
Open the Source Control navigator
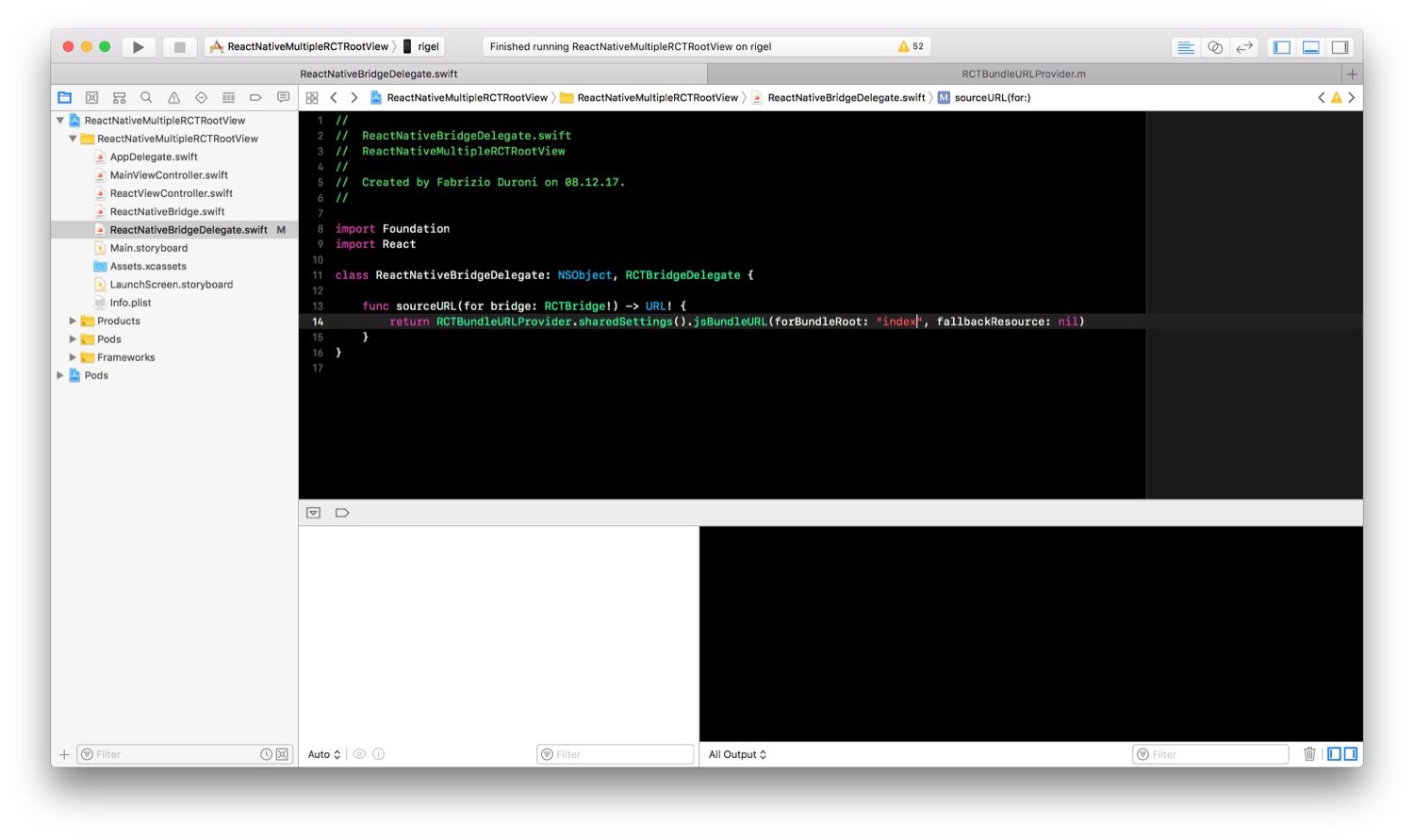point(91,97)
